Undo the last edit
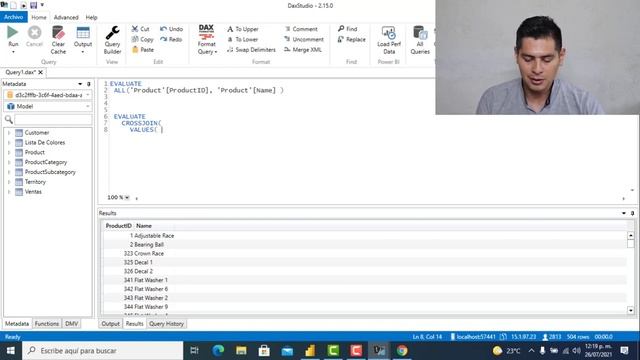 pyautogui.click(x=171, y=29)
